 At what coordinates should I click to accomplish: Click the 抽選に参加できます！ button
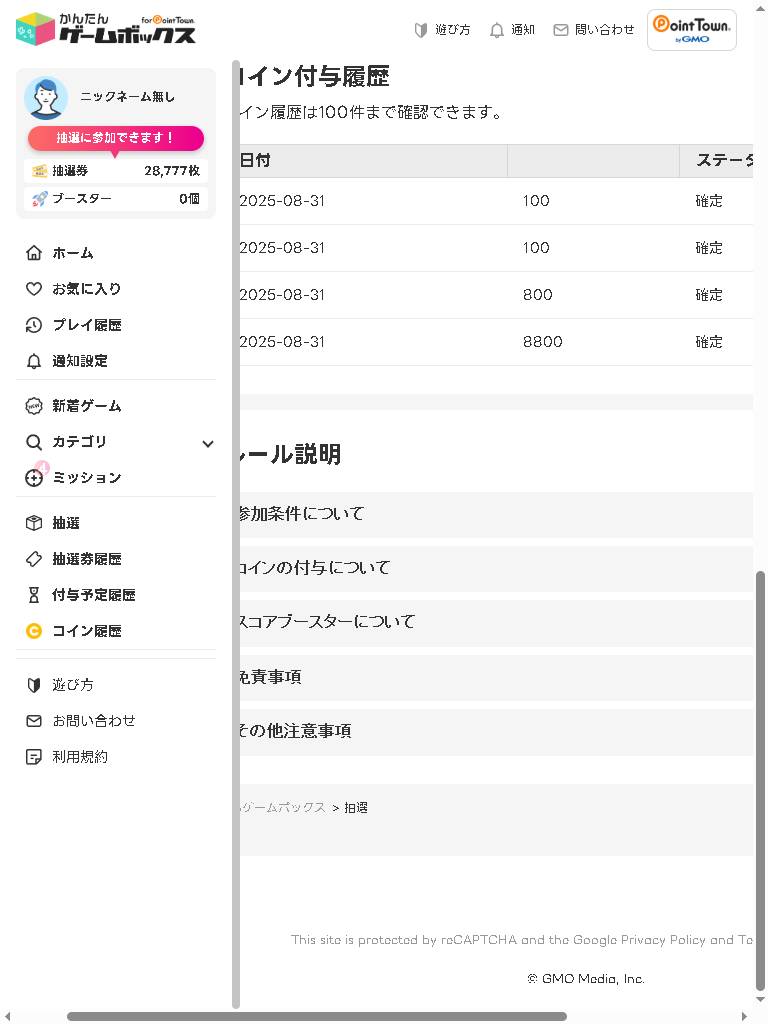[116, 138]
